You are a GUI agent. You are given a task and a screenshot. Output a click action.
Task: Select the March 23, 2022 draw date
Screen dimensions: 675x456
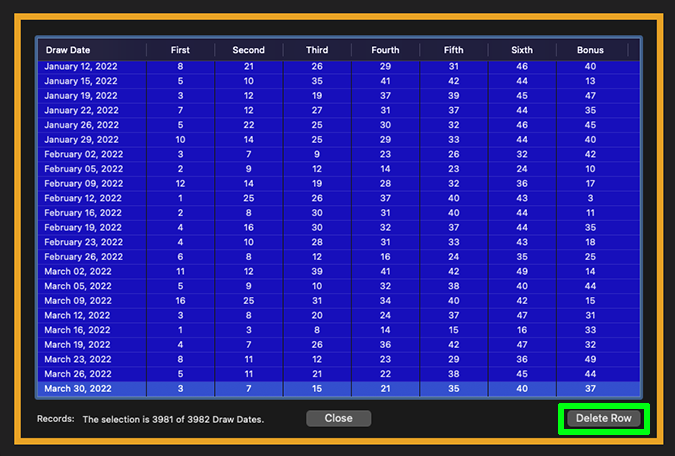(78, 359)
